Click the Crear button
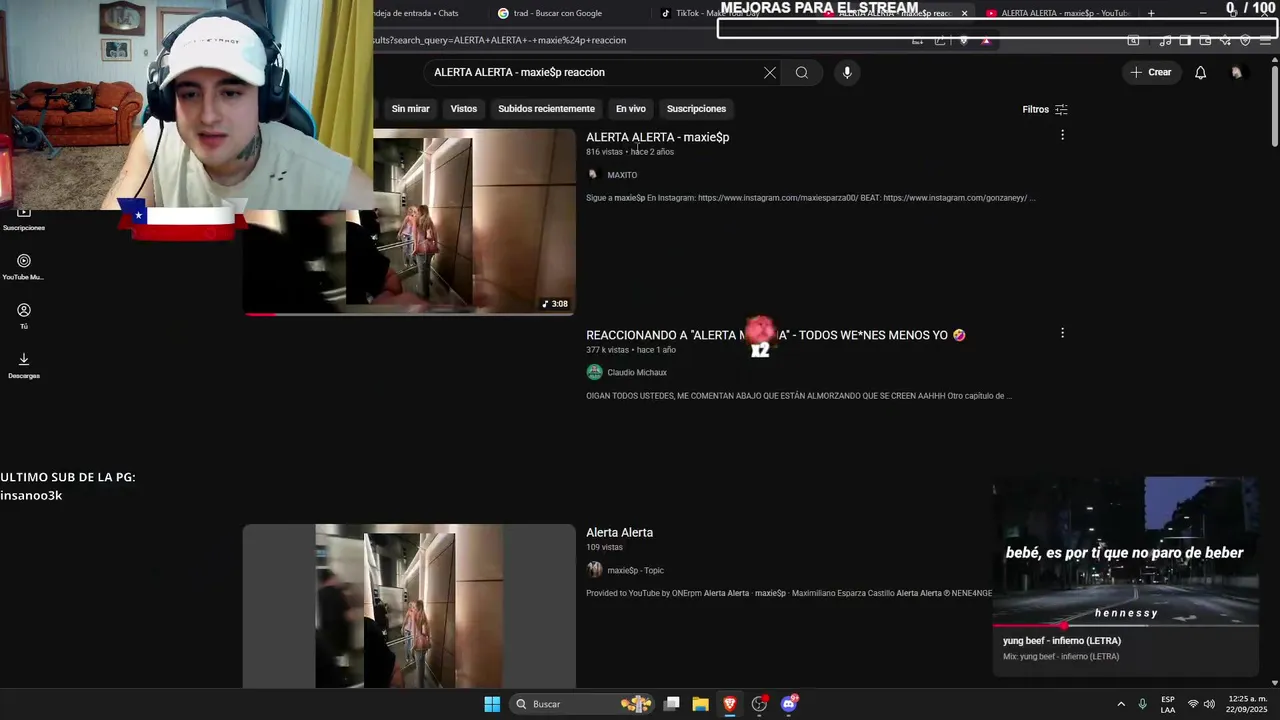Viewport: 1280px width, 720px height. click(x=1151, y=72)
